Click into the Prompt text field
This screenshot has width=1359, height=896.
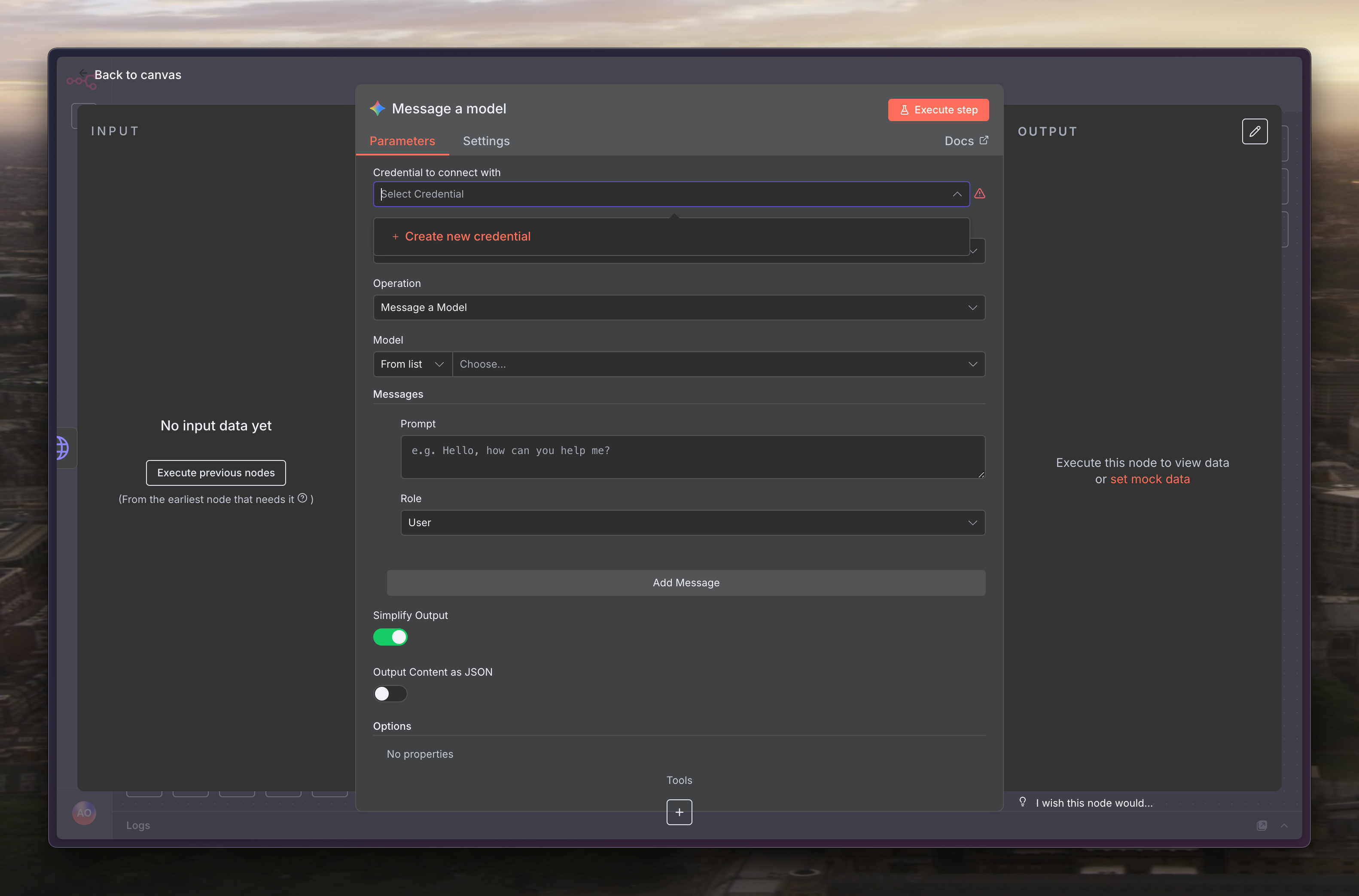click(692, 457)
